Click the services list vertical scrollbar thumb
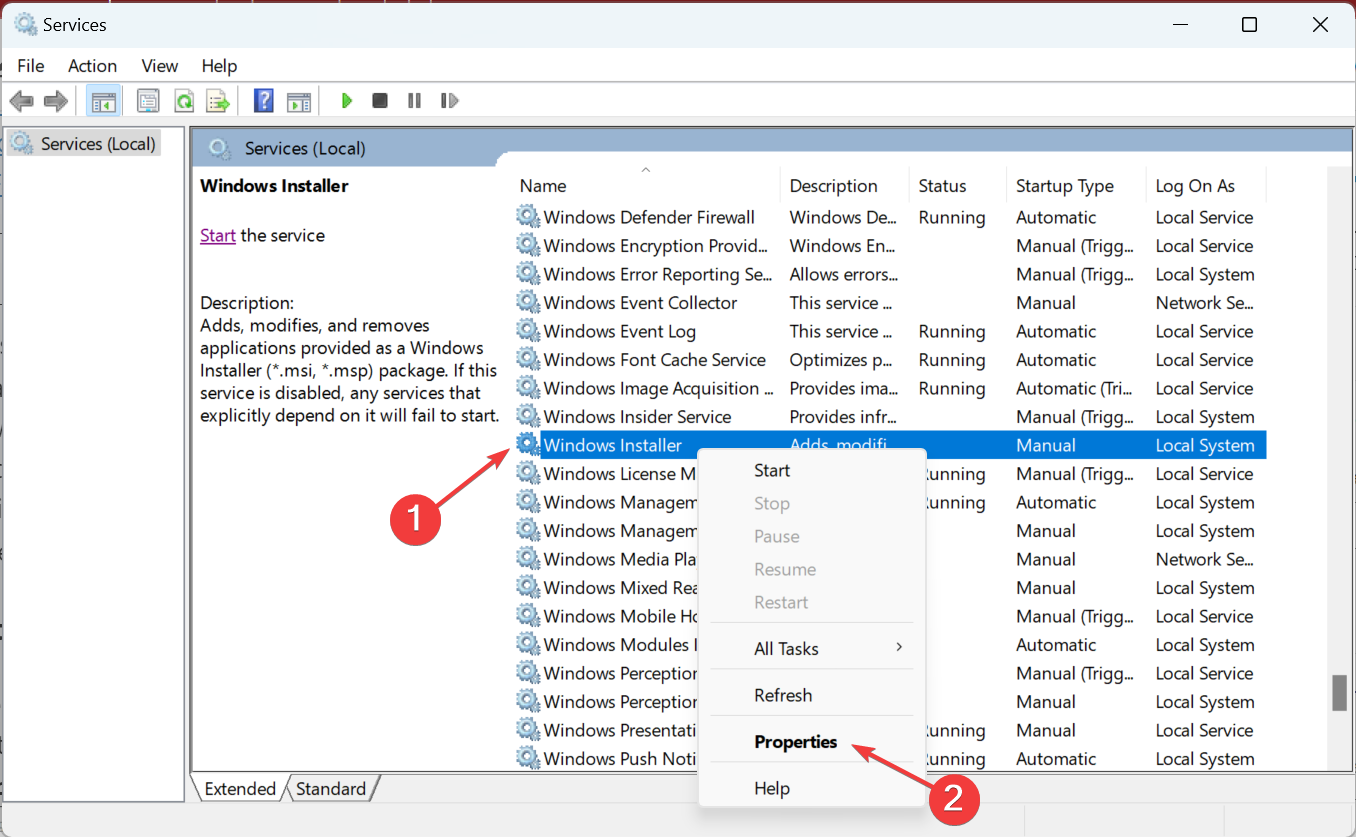The width and height of the screenshot is (1356, 837). (1339, 692)
